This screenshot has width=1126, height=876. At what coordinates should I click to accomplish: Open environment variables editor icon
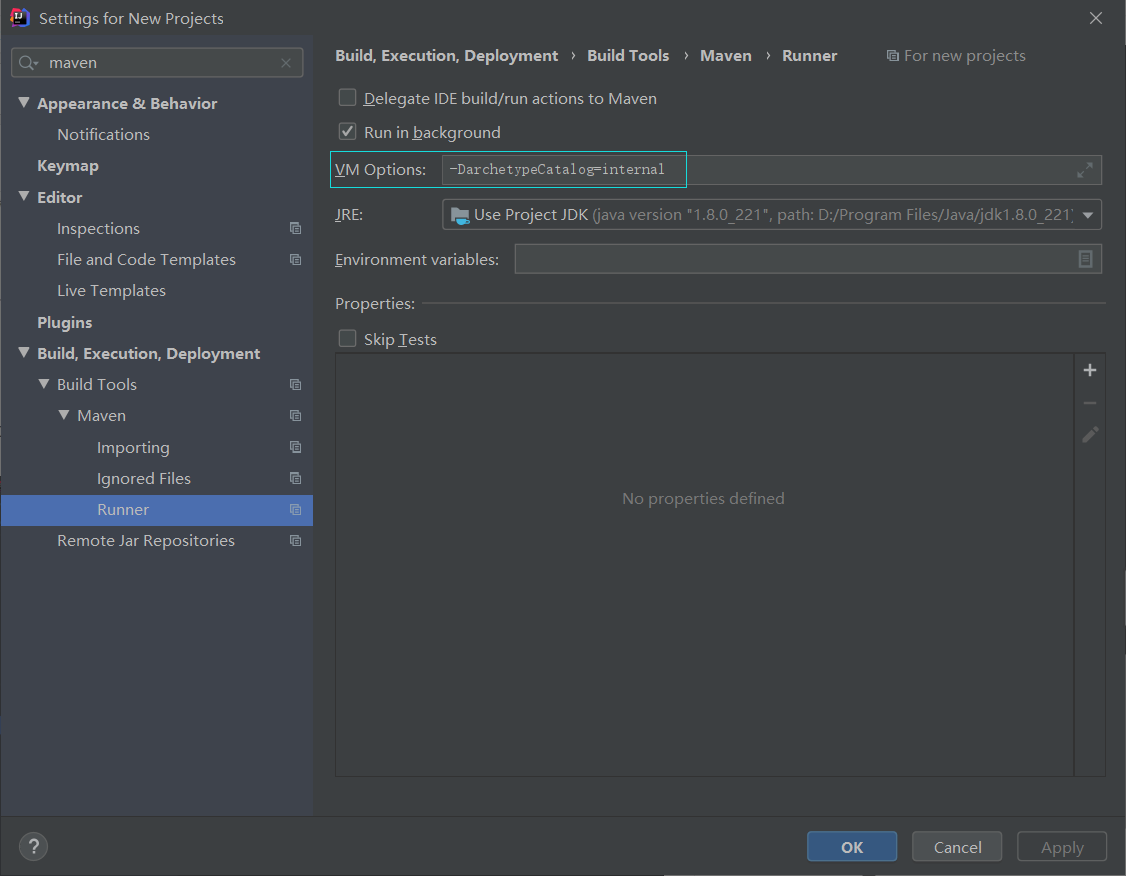(x=1085, y=259)
